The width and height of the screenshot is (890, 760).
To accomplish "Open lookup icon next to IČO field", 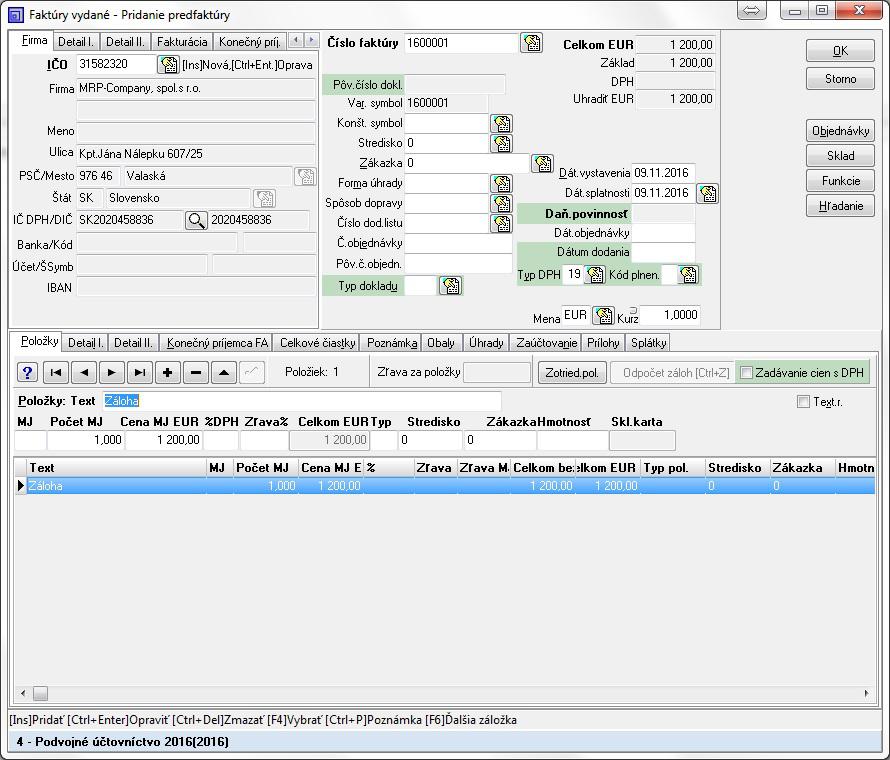I will pos(169,65).
